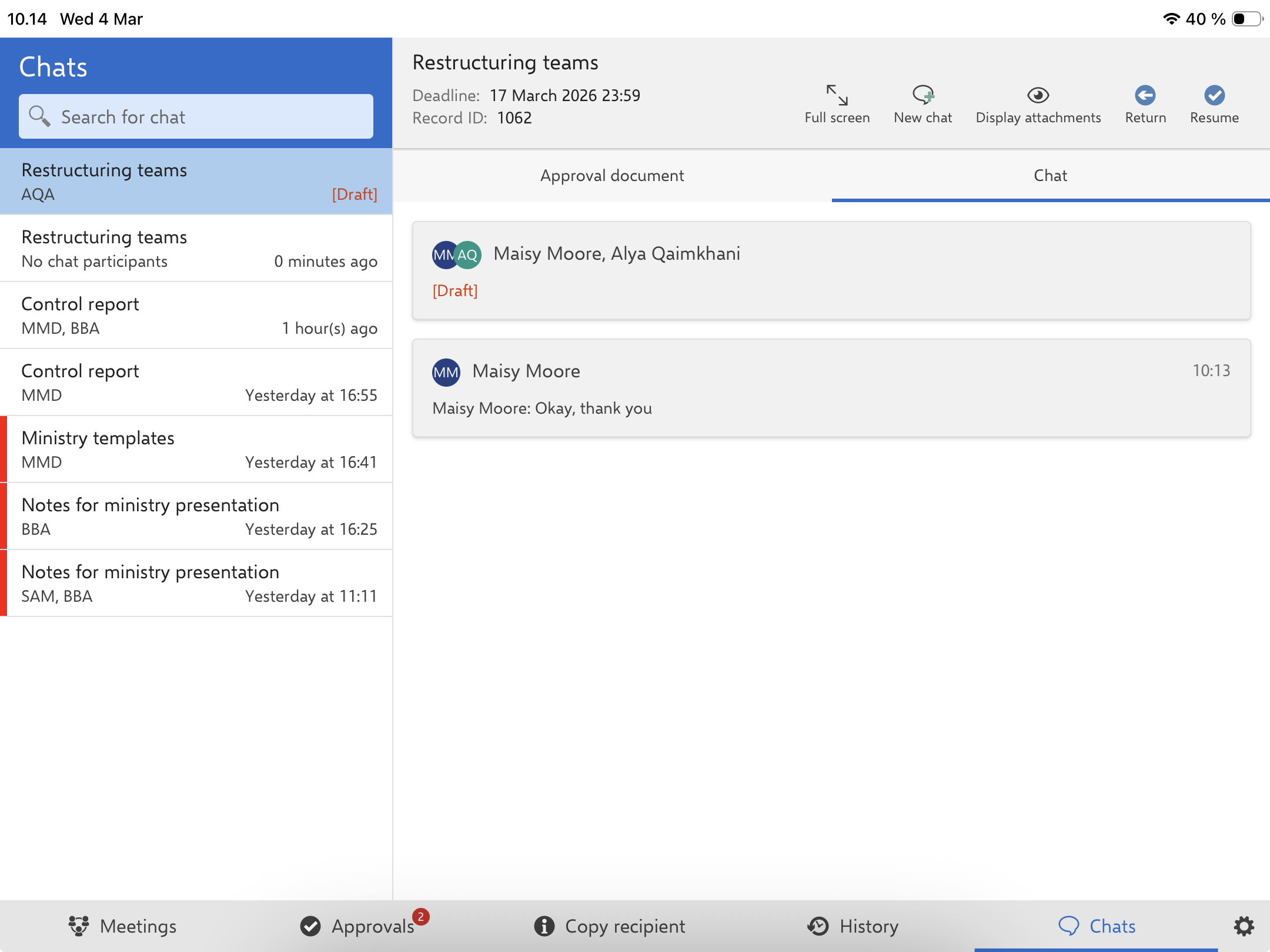Image resolution: width=1270 pixels, height=952 pixels.
Task: Type in Search for chat field
Action: click(x=212, y=116)
